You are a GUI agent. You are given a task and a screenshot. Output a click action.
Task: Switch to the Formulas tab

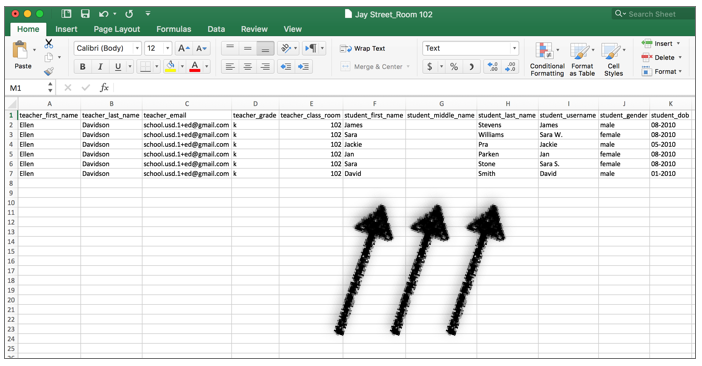click(174, 29)
